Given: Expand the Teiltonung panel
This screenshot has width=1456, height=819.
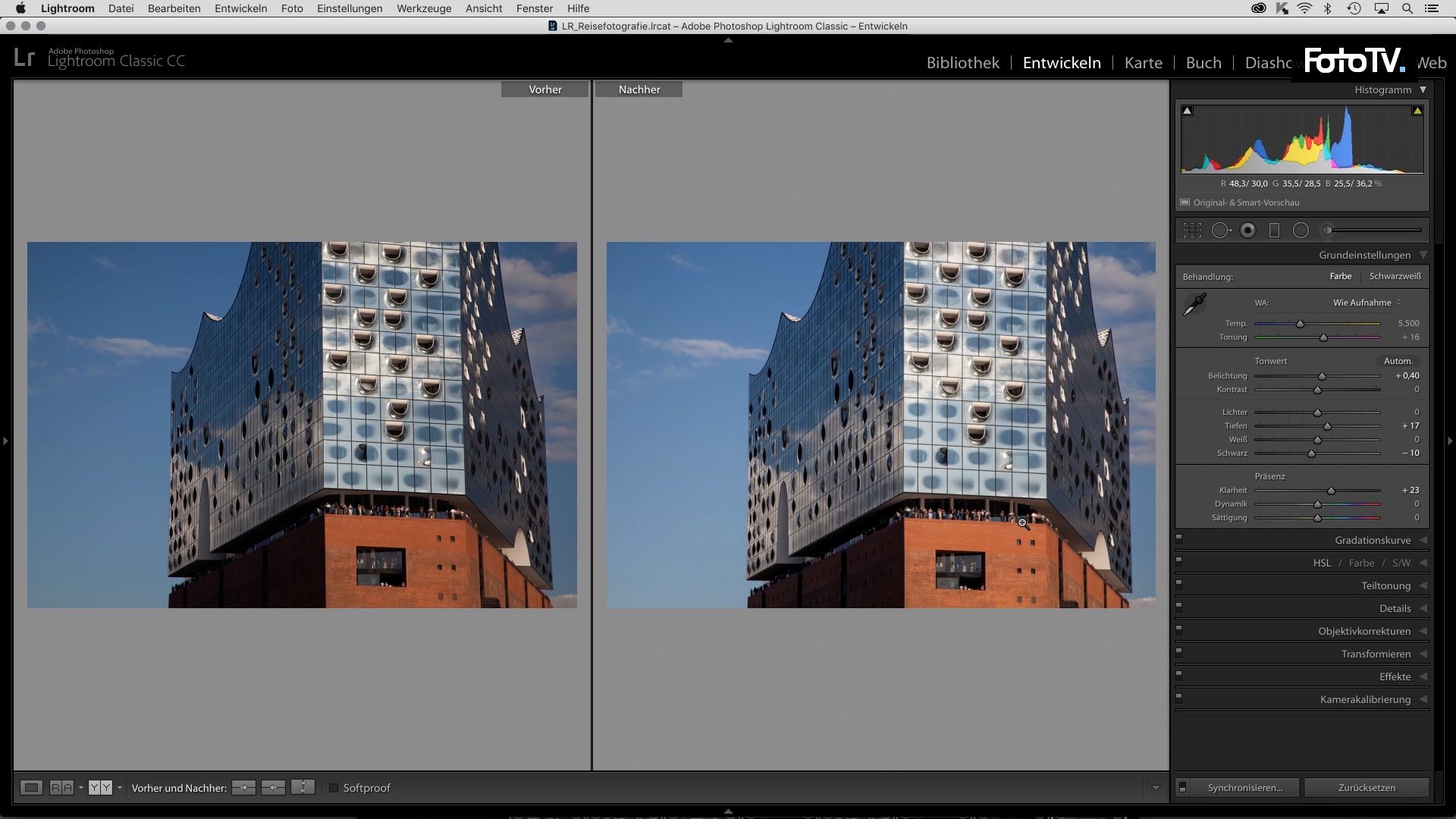Looking at the screenshot, I should point(1423,585).
